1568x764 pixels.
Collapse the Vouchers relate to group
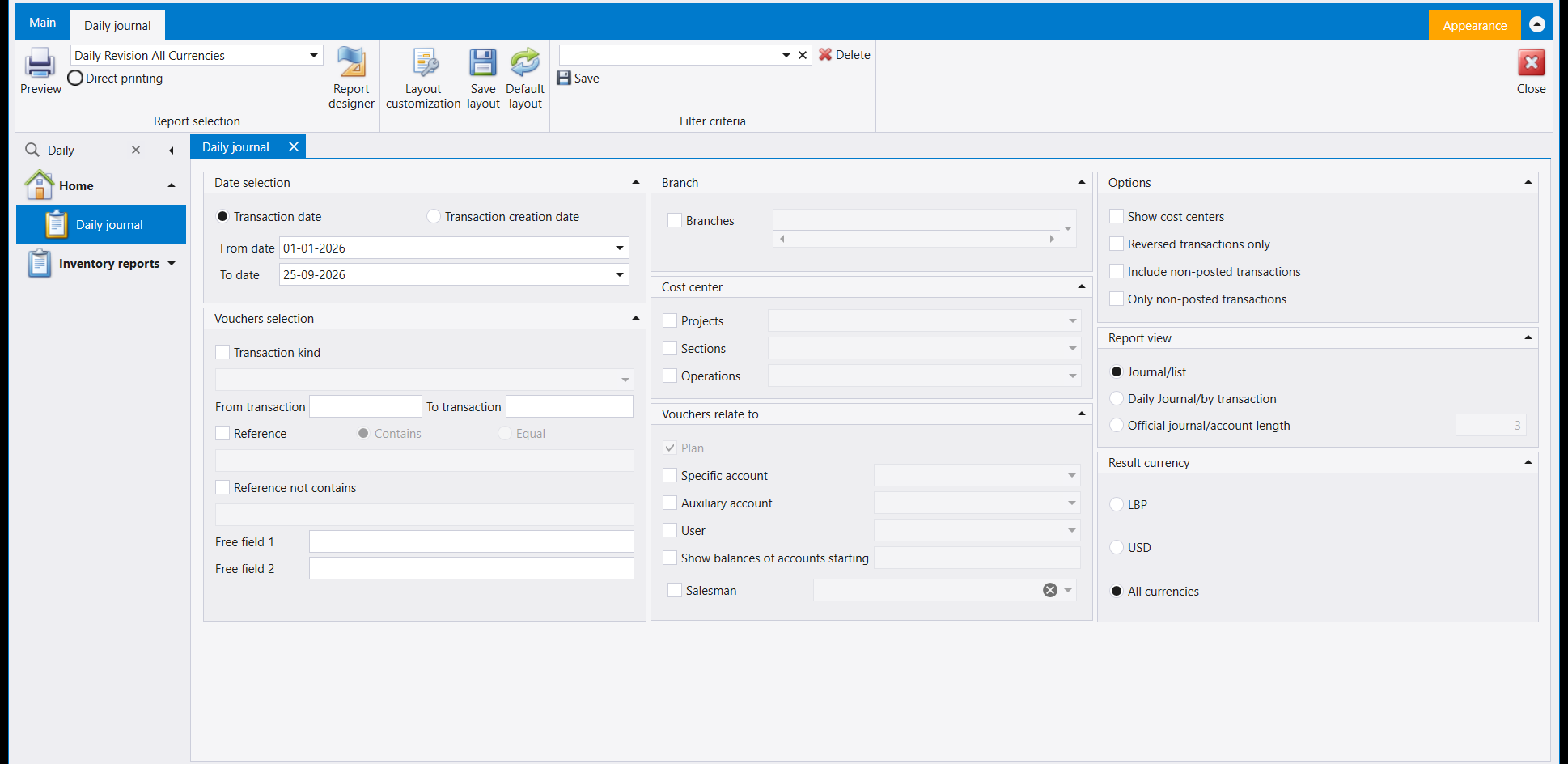point(1081,414)
